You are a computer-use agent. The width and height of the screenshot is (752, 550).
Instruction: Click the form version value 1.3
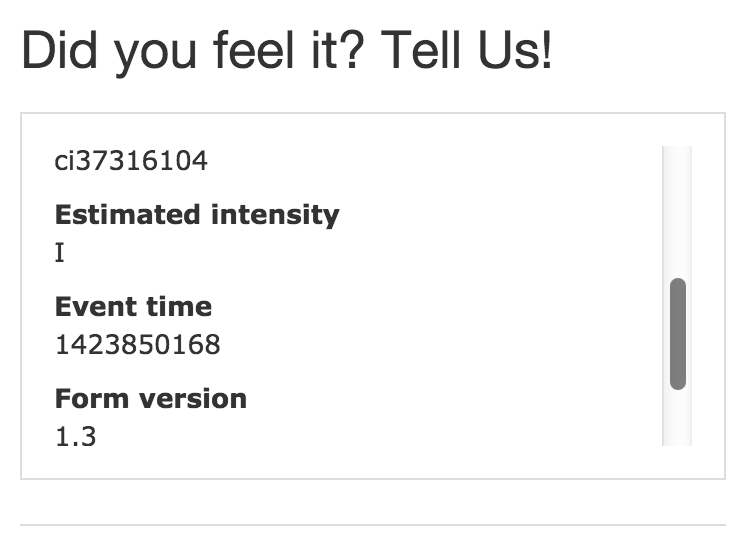pyautogui.click(x=76, y=437)
